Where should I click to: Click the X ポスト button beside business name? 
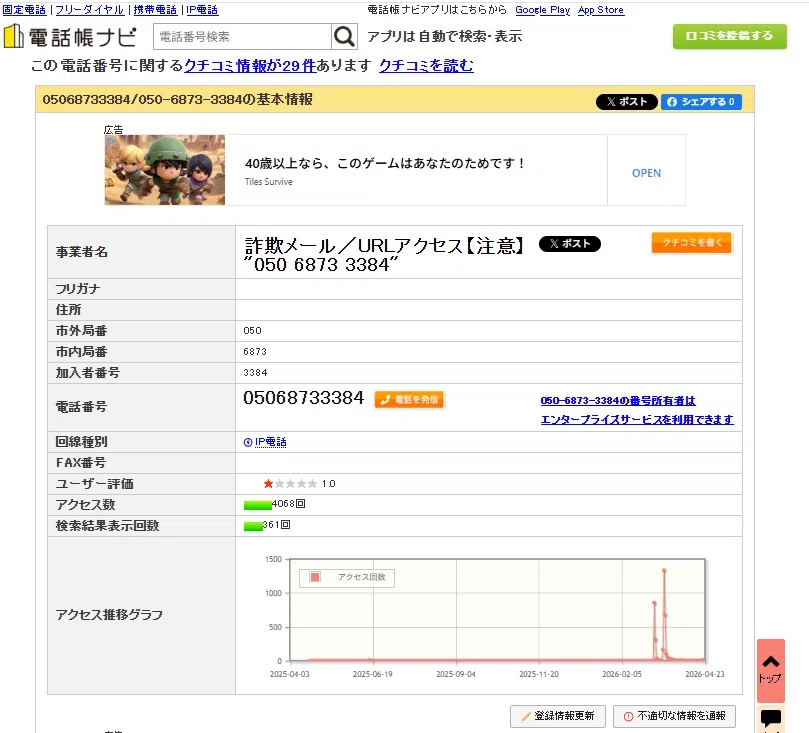tap(570, 243)
